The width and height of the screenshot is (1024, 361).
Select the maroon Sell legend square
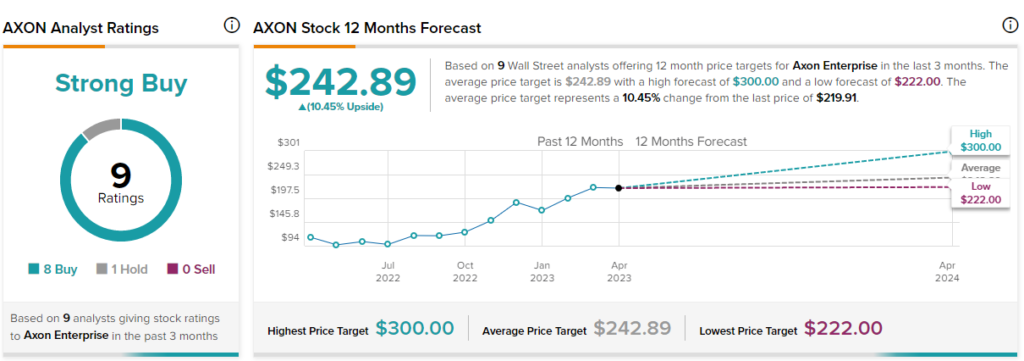point(172,269)
